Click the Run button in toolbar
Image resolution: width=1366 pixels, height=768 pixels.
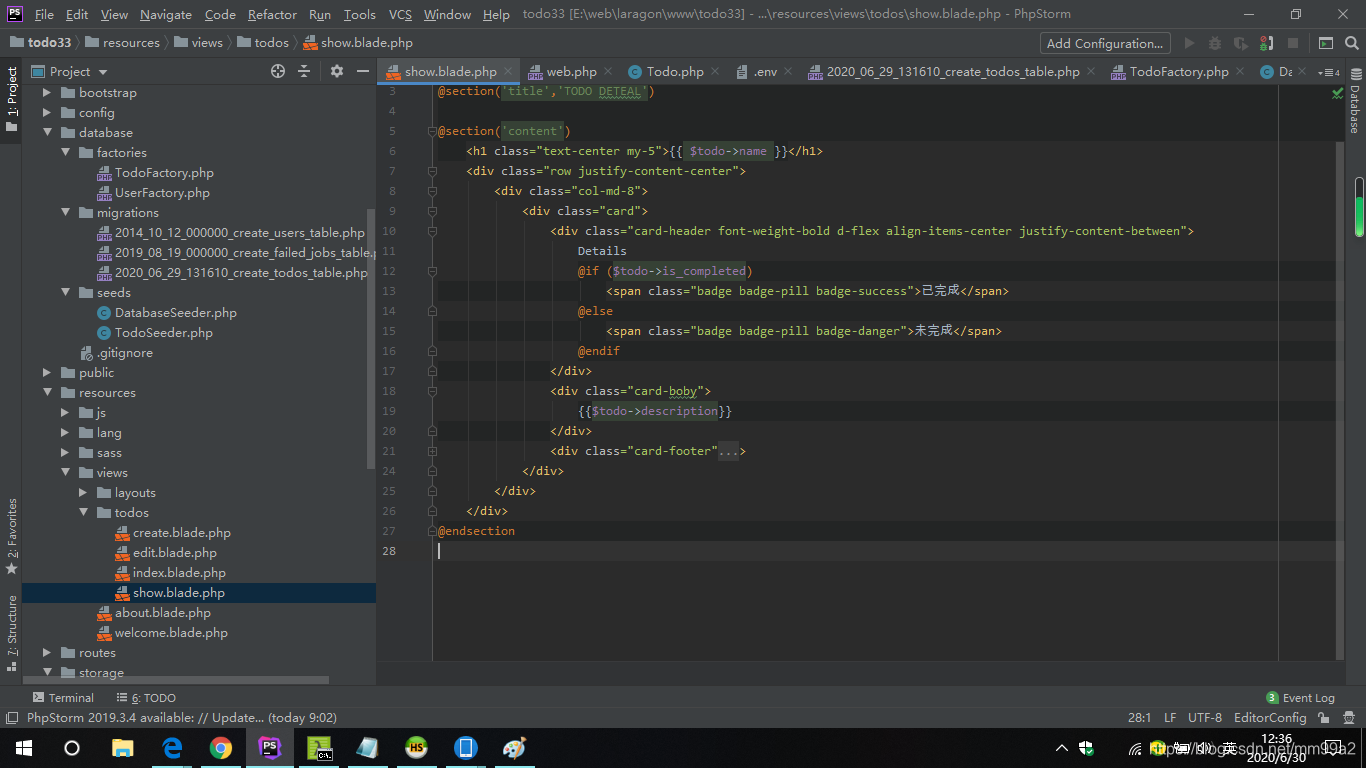1189,43
